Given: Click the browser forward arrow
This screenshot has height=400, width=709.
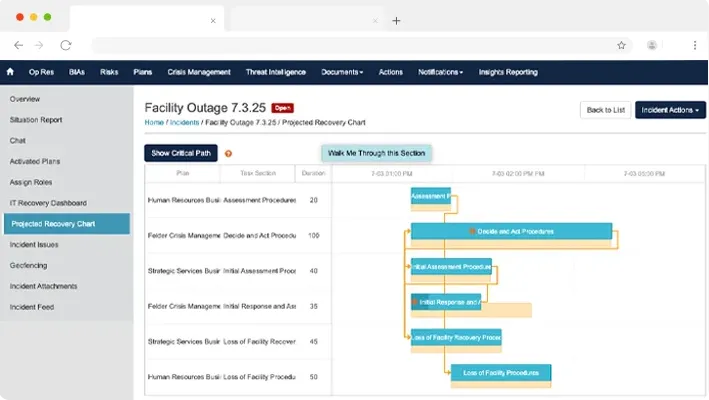Looking at the screenshot, I should pos(39,45).
